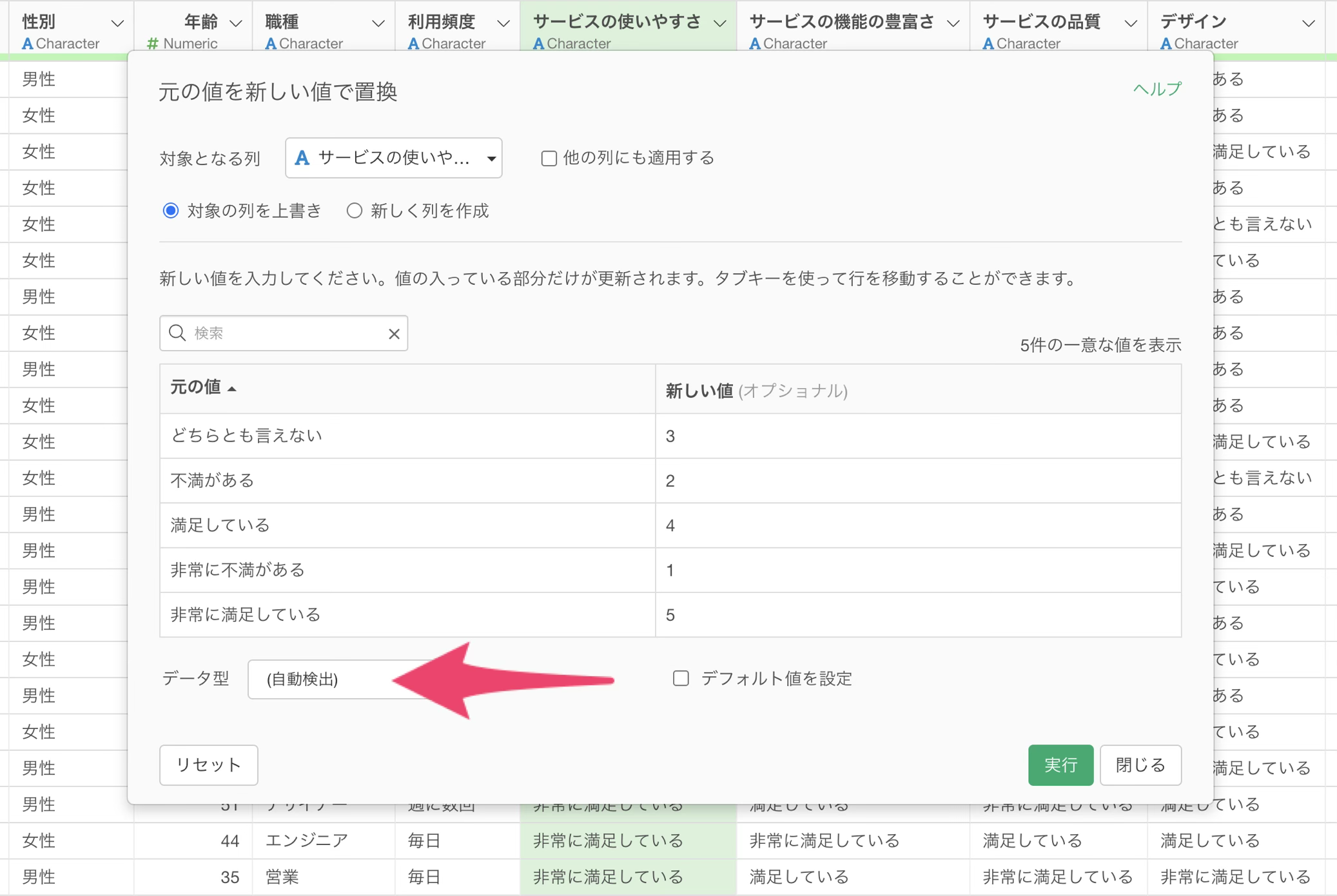Click Character type icon under サービスの機能の豊富さ
Screen dimensions: 1337x896
tap(755, 44)
